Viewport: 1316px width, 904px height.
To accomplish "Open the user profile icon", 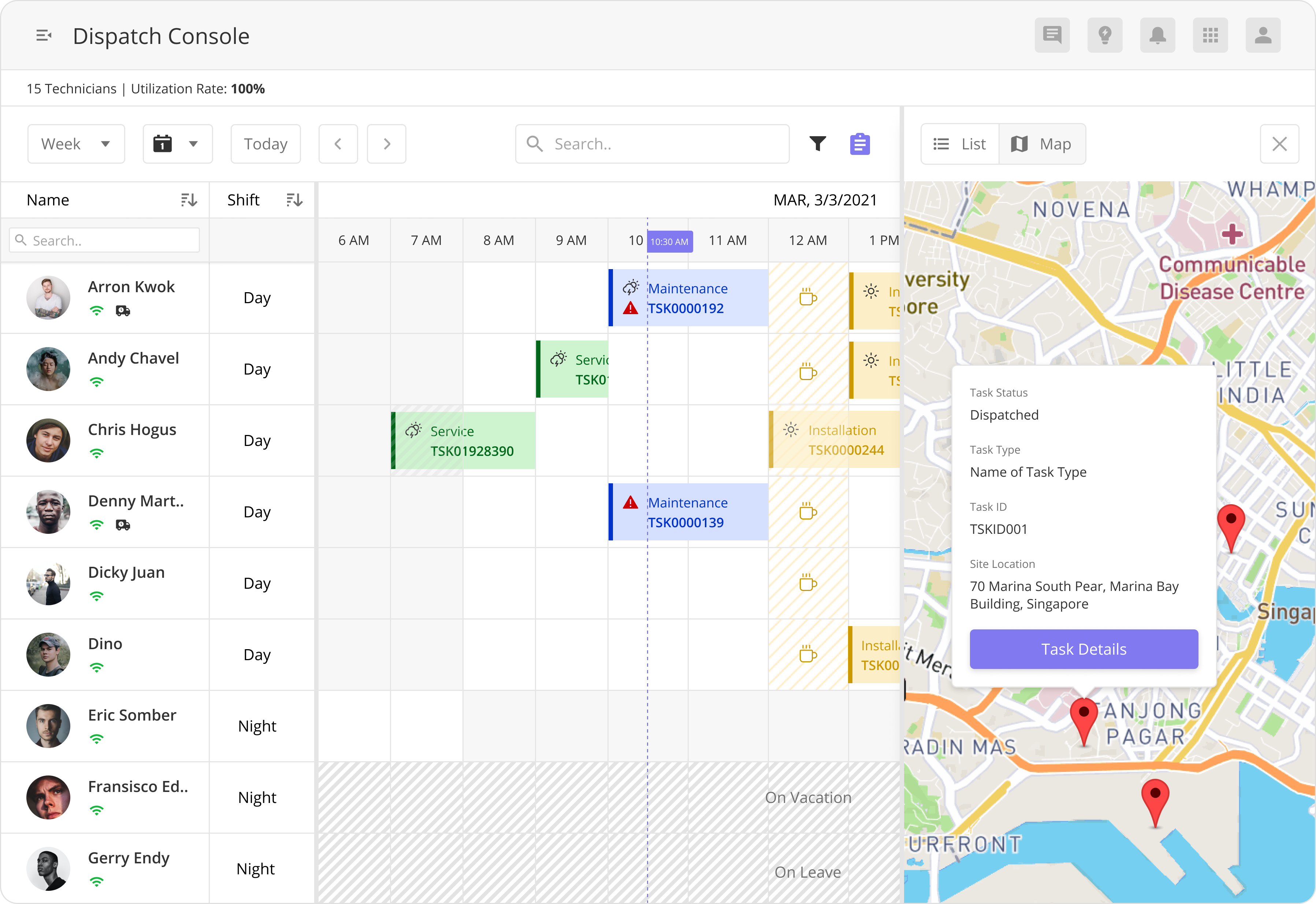I will 1263,35.
